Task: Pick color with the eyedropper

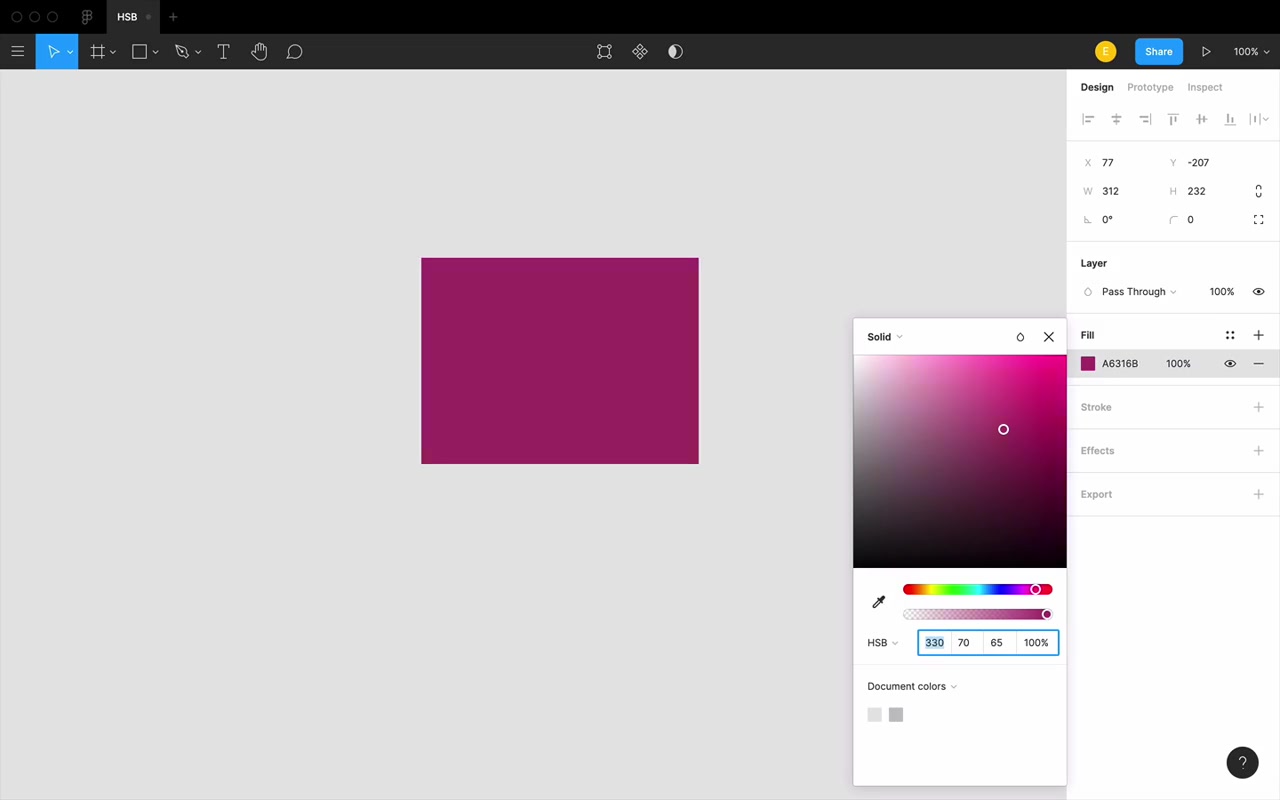Action: [x=879, y=602]
